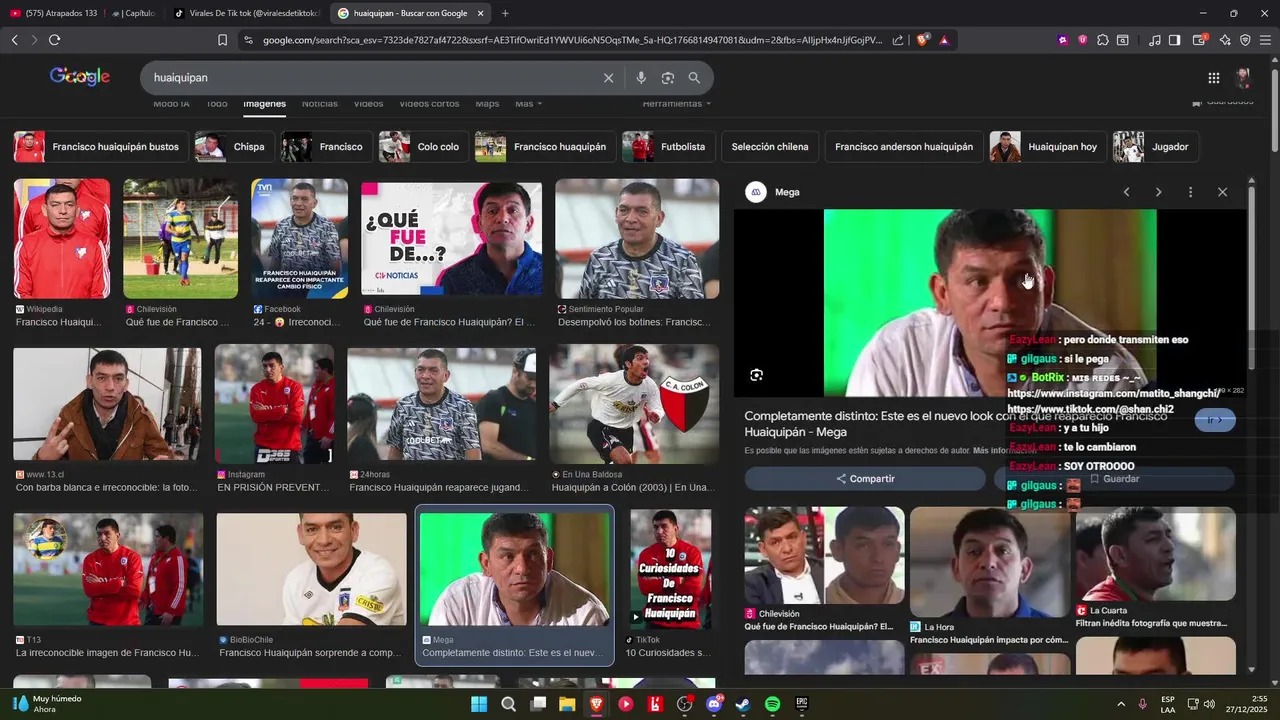The width and height of the screenshot is (1280, 720).
Task: Search inside image with Lens icon
Action: pyautogui.click(x=757, y=375)
